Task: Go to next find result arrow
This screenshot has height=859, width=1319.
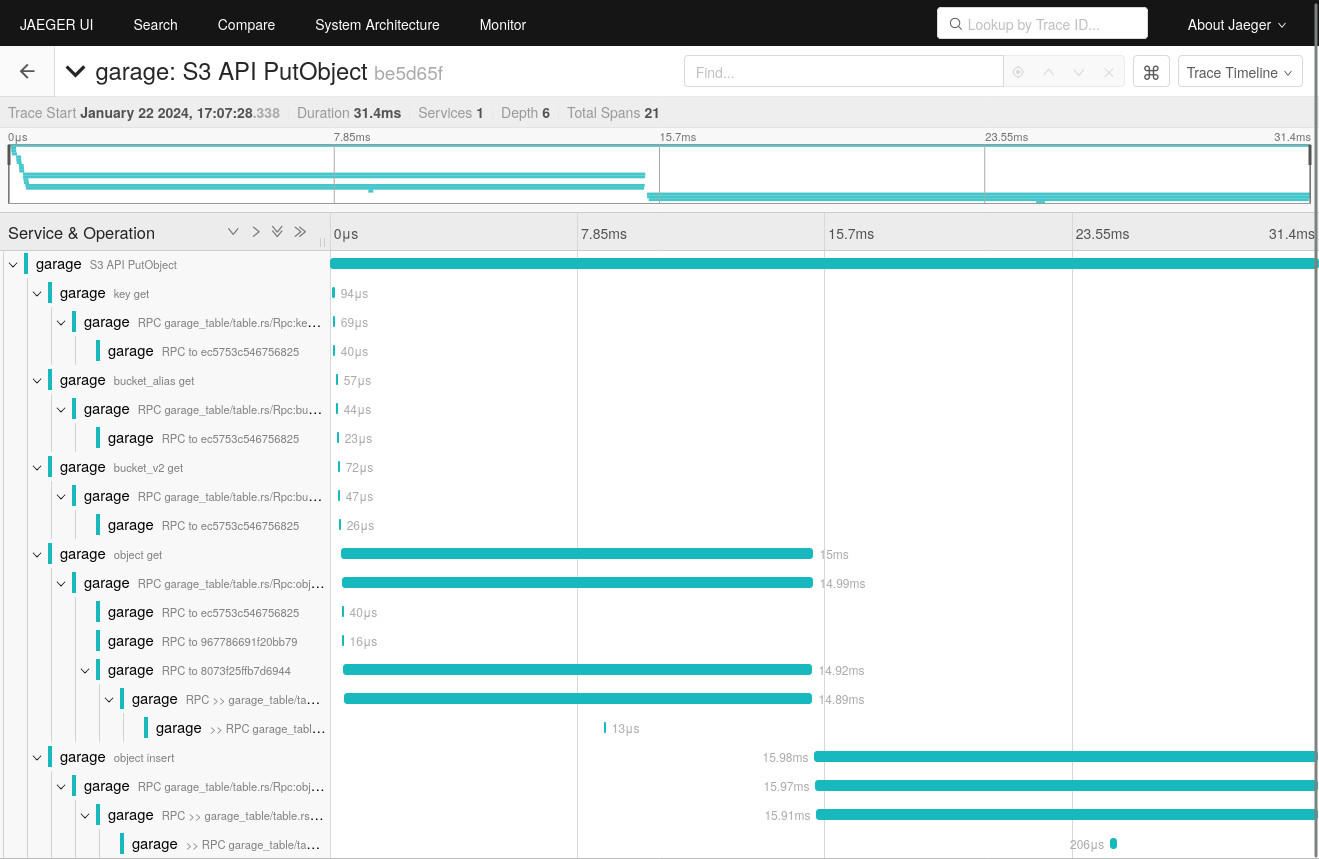Action: coord(1078,72)
